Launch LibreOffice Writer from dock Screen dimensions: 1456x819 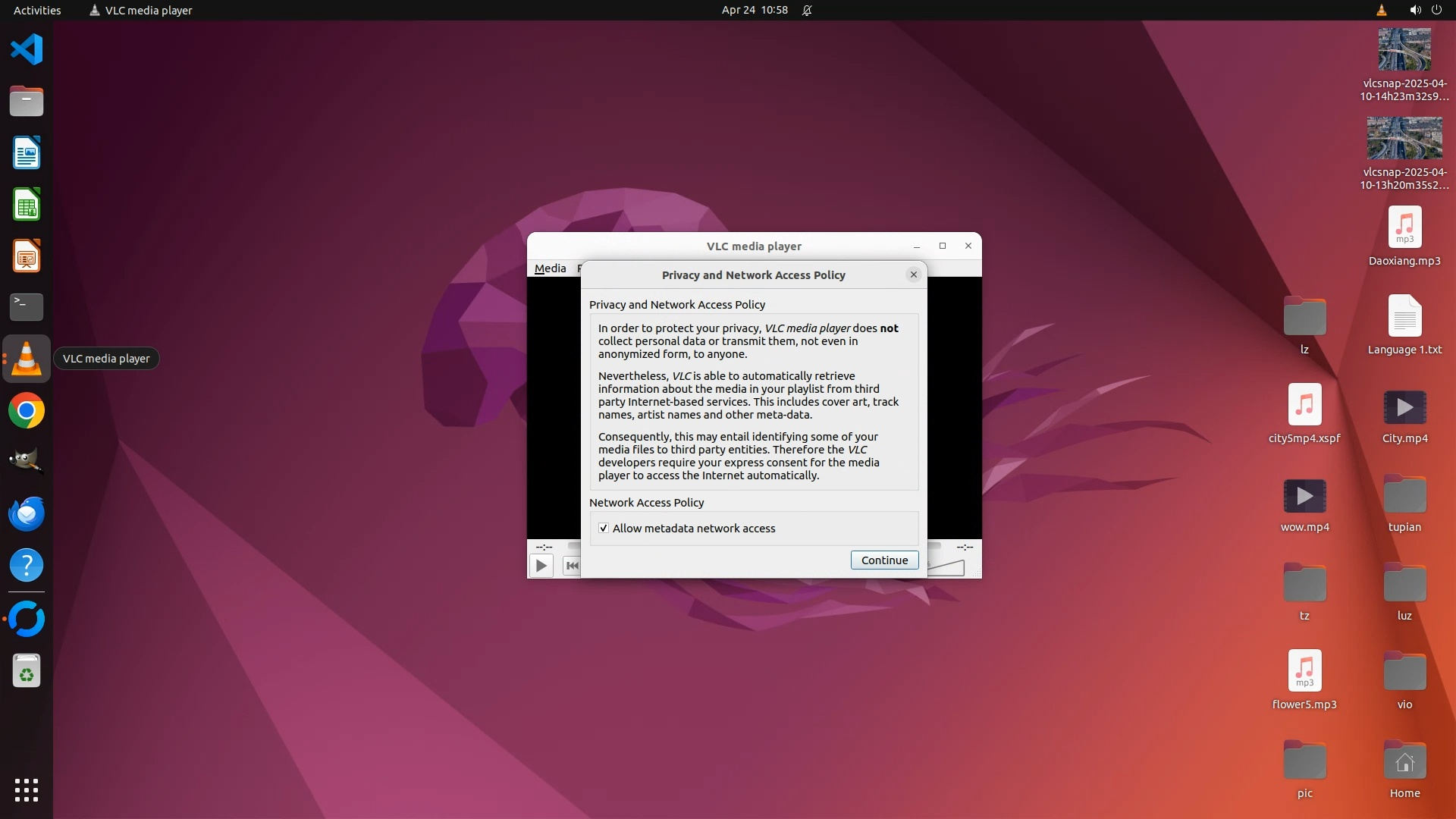point(27,152)
